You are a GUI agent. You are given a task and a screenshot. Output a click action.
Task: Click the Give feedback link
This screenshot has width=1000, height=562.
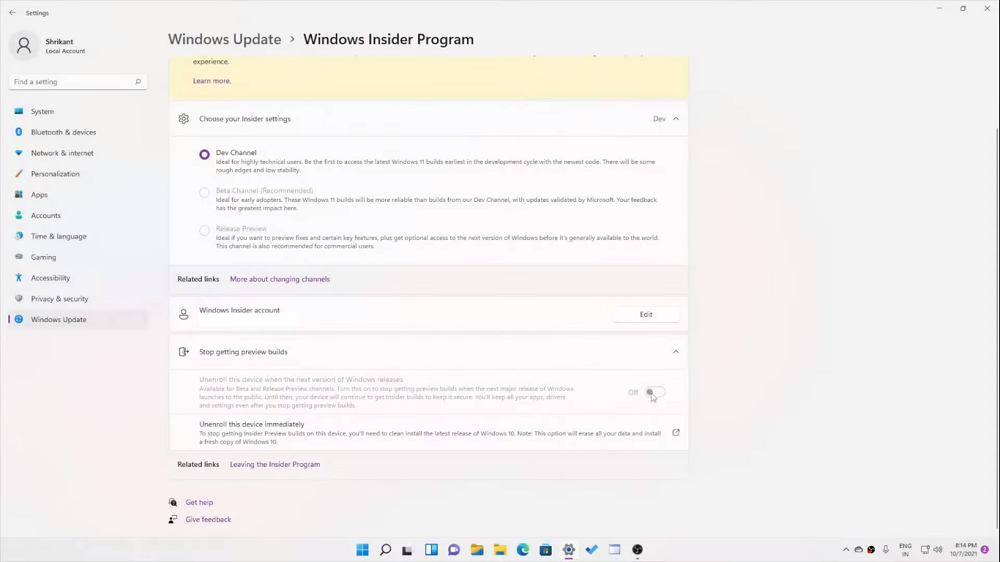(x=208, y=519)
